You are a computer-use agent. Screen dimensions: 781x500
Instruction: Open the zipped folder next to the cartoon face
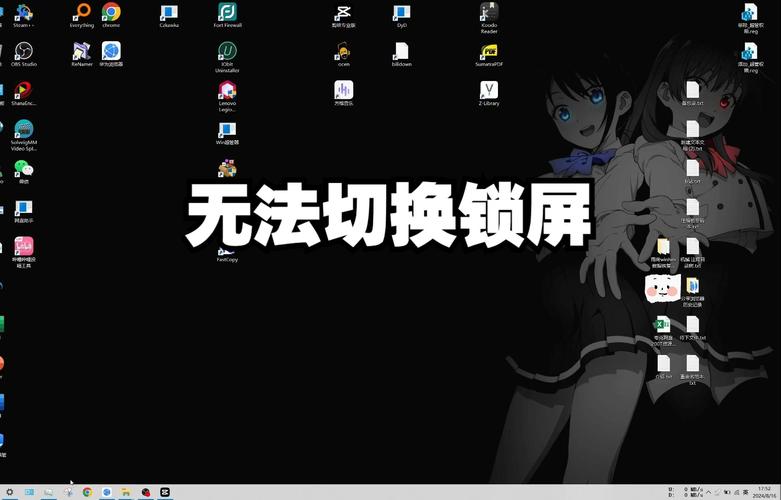692,292
